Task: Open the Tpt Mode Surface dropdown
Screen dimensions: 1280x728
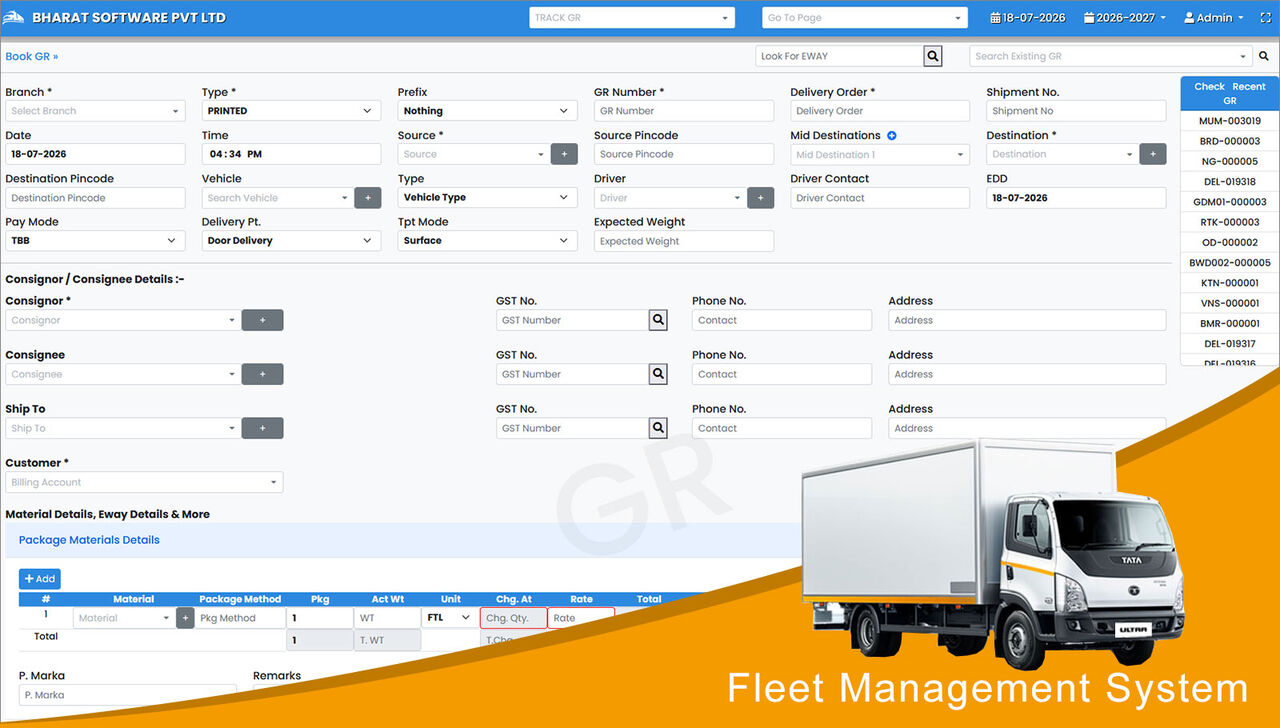Action: pyautogui.click(x=487, y=241)
